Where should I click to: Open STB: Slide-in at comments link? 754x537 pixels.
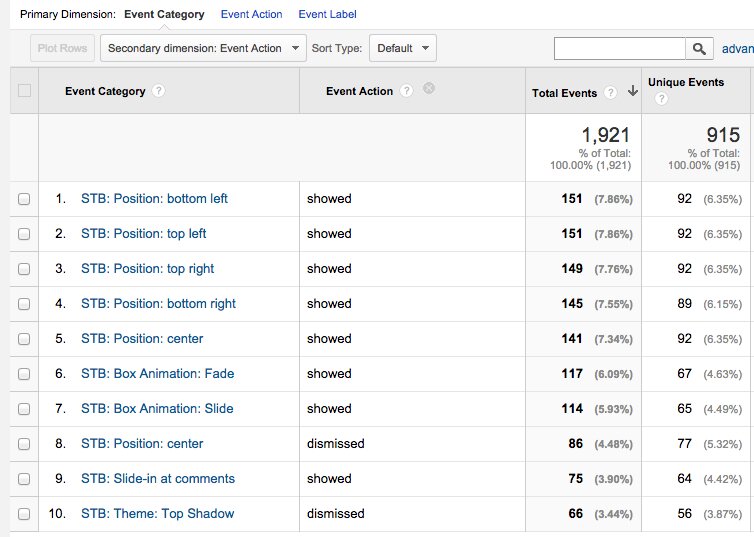click(157, 479)
